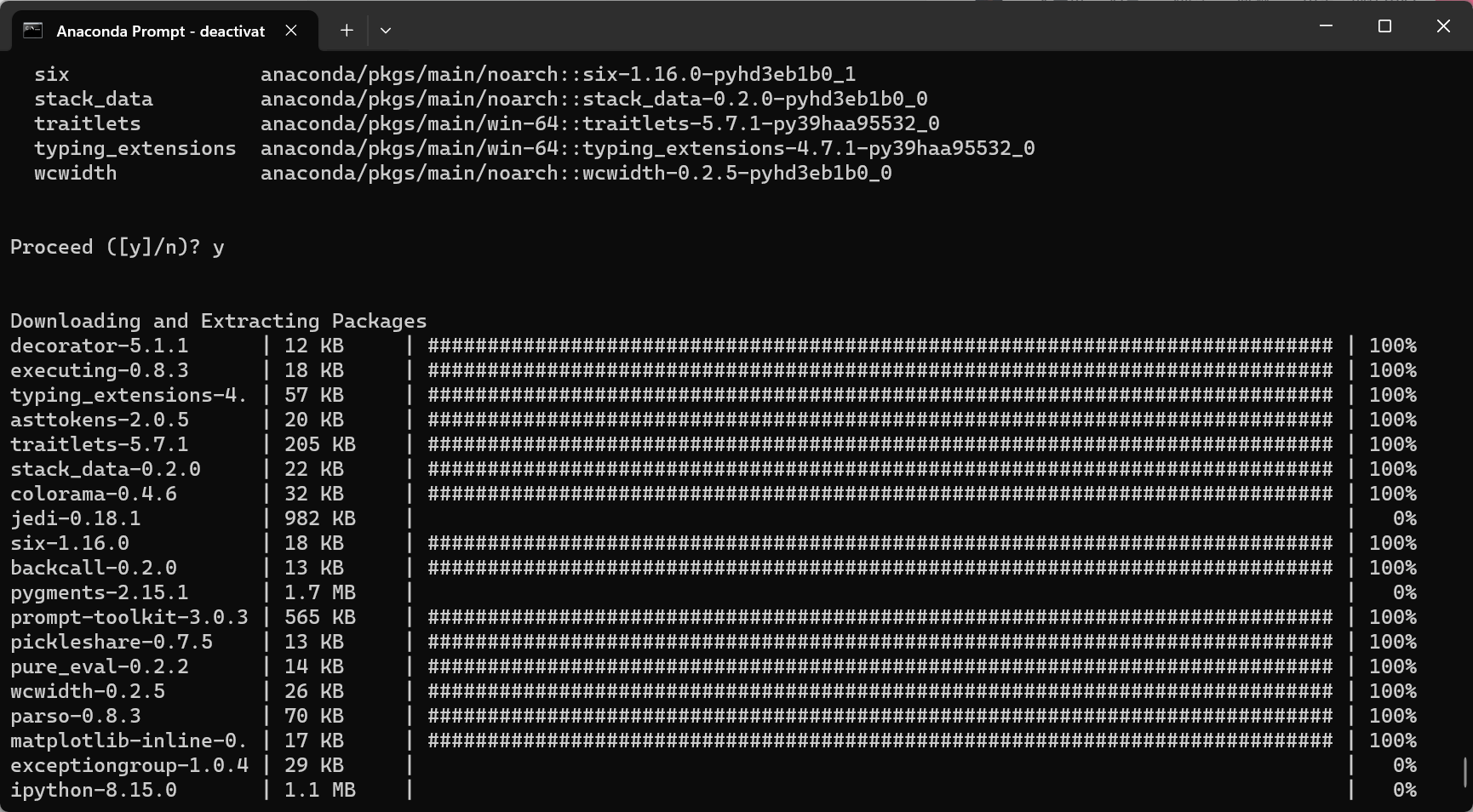The height and width of the screenshot is (812, 1473).
Task: Click the 'Proceed ([y]/n)? y' line
Action: (117, 248)
